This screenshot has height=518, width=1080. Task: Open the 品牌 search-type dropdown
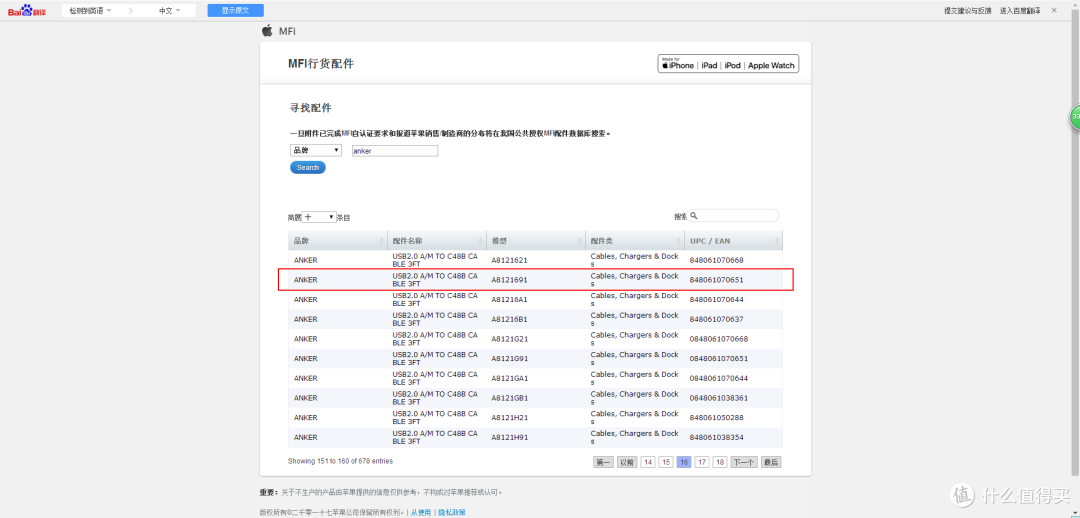point(315,150)
